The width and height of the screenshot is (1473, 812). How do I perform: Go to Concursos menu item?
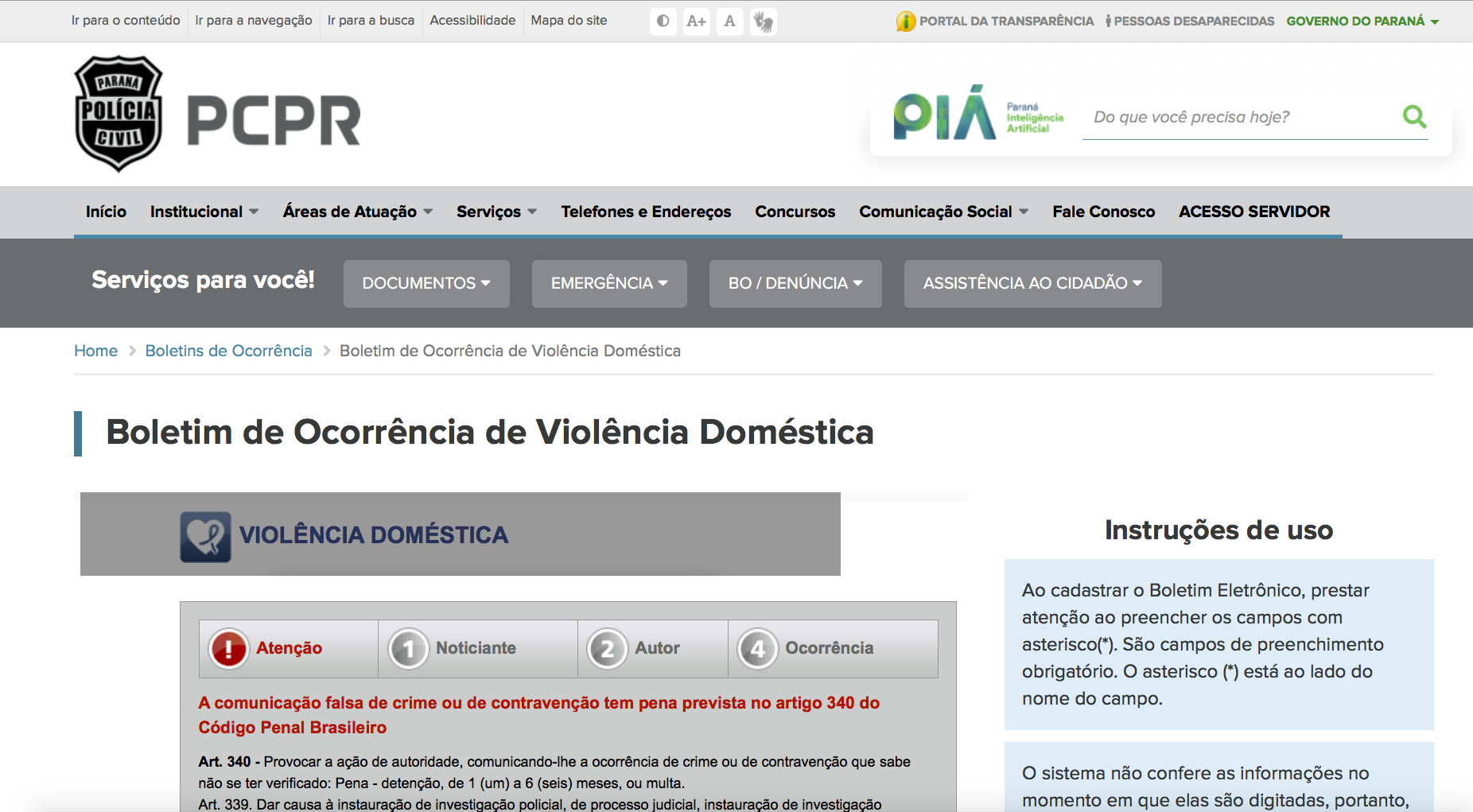(795, 212)
